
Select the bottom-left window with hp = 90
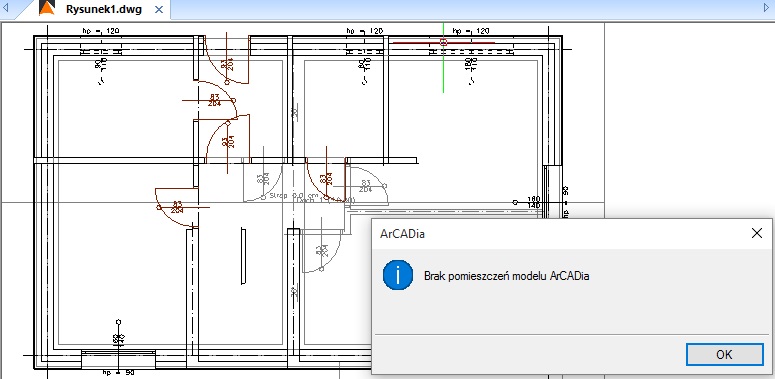[118, 360]
